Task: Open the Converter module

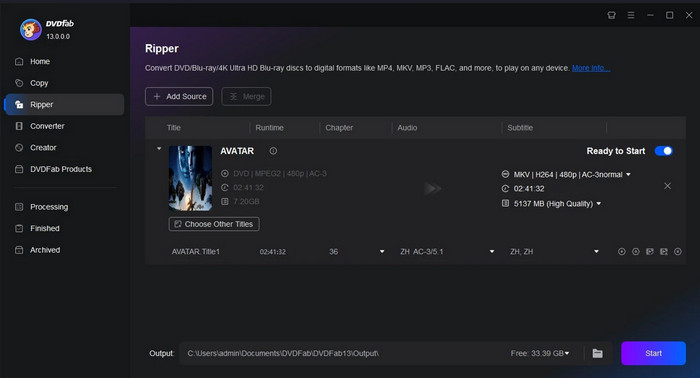Action: coord(47,126)
